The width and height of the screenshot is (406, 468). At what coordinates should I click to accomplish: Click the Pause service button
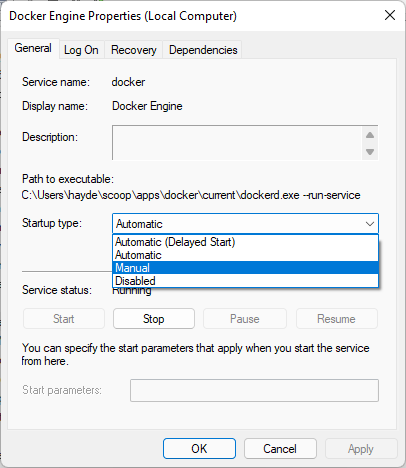pyautogui.click(x=245, y=319)
